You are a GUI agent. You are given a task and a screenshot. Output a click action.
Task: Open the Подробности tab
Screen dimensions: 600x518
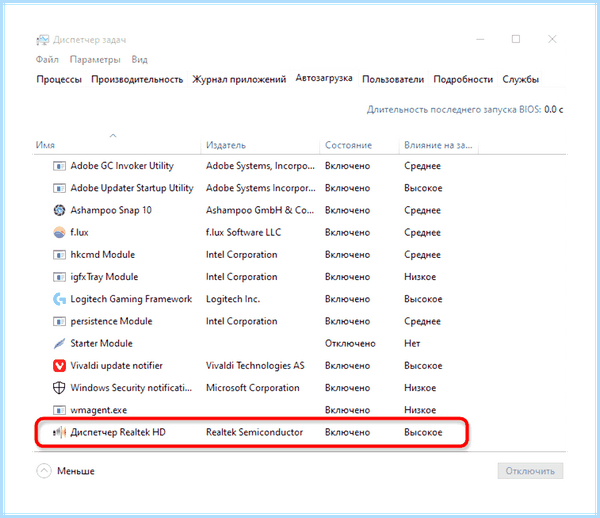pyautogui.click(x=463, y=79)
